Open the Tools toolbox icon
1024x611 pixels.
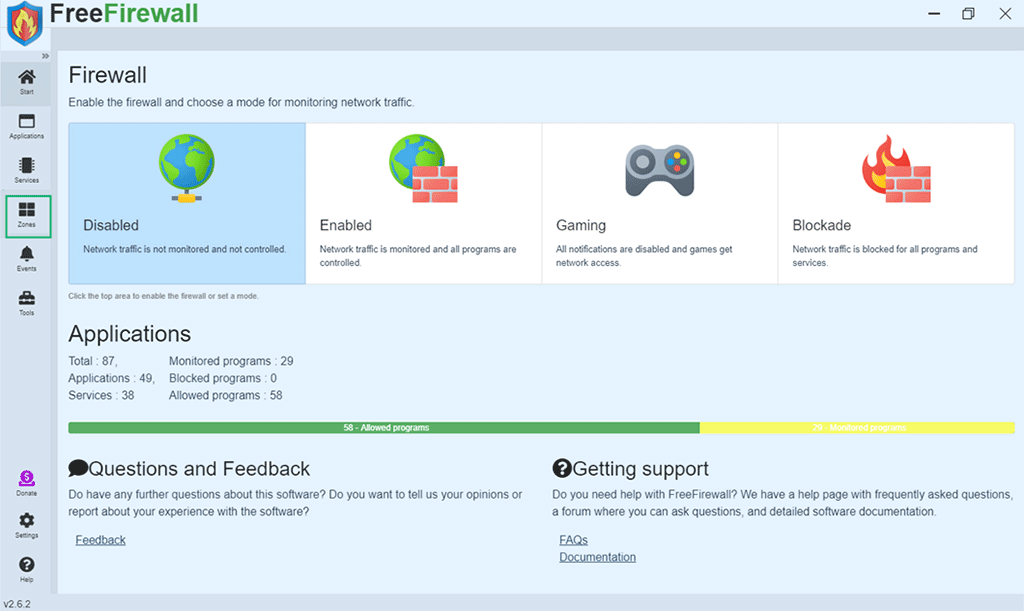click(27, 302)
